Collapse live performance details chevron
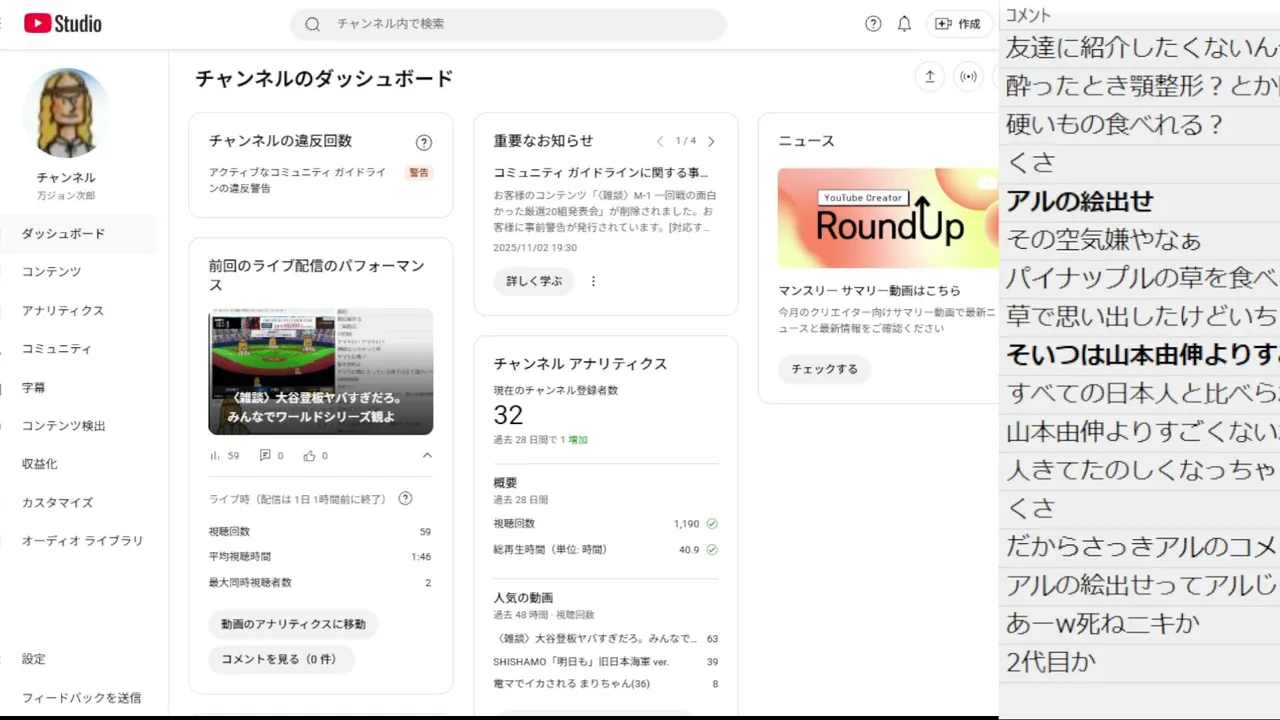1280x720 pixels. point(427,455)
